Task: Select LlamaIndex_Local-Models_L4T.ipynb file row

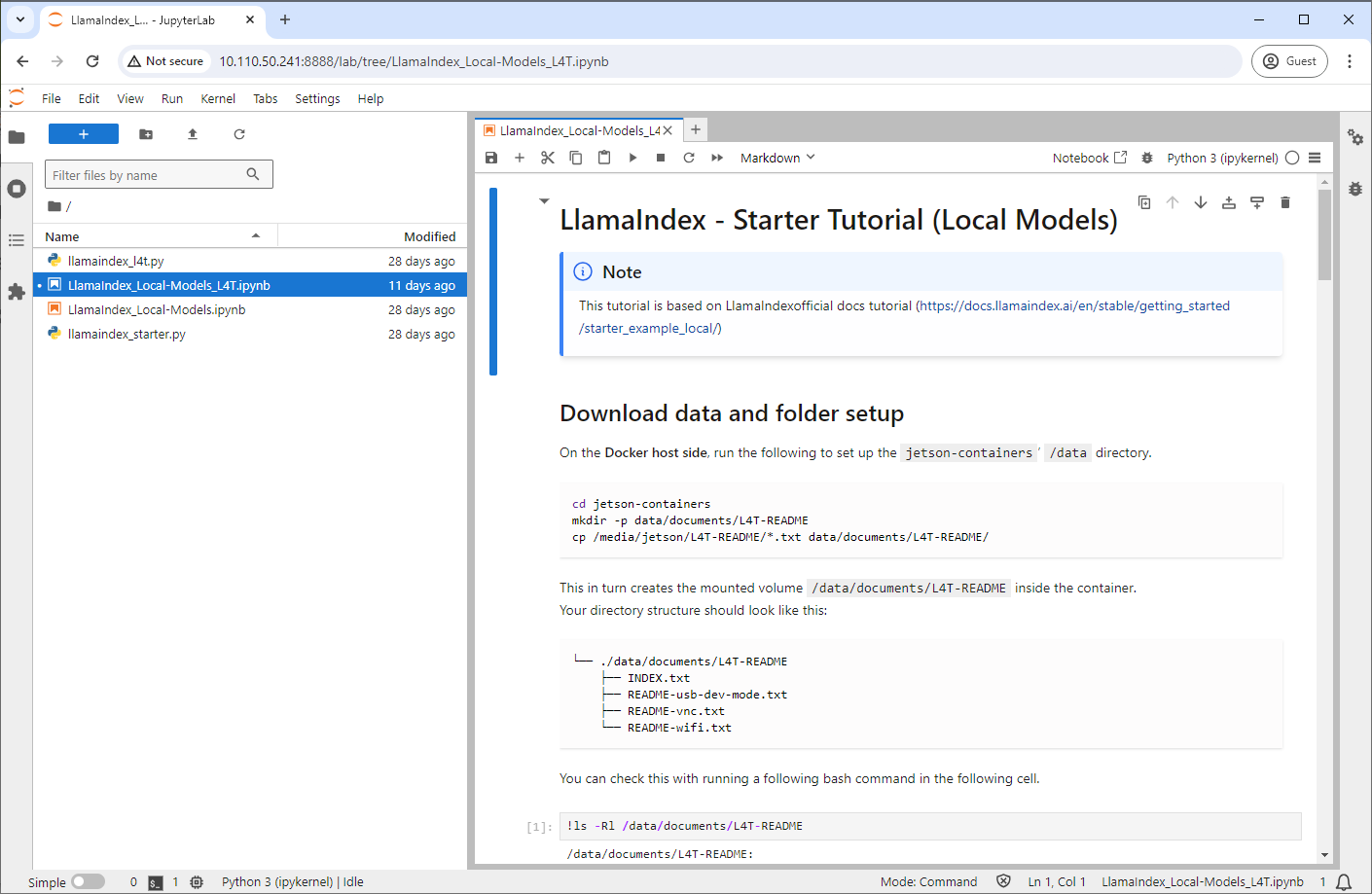Action: click(x=250, y=285)
